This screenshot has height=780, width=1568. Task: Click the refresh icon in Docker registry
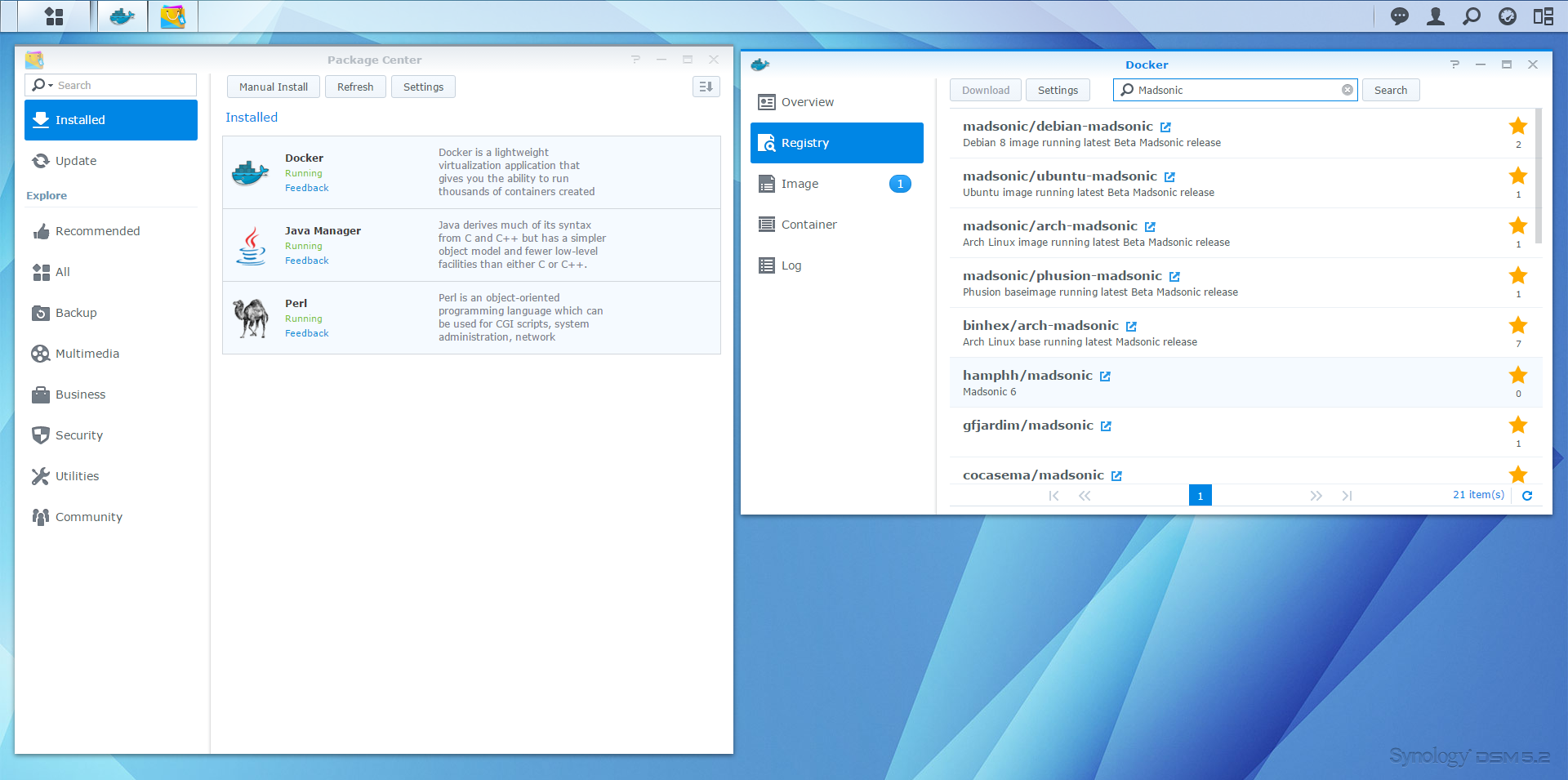(1527, 495)
